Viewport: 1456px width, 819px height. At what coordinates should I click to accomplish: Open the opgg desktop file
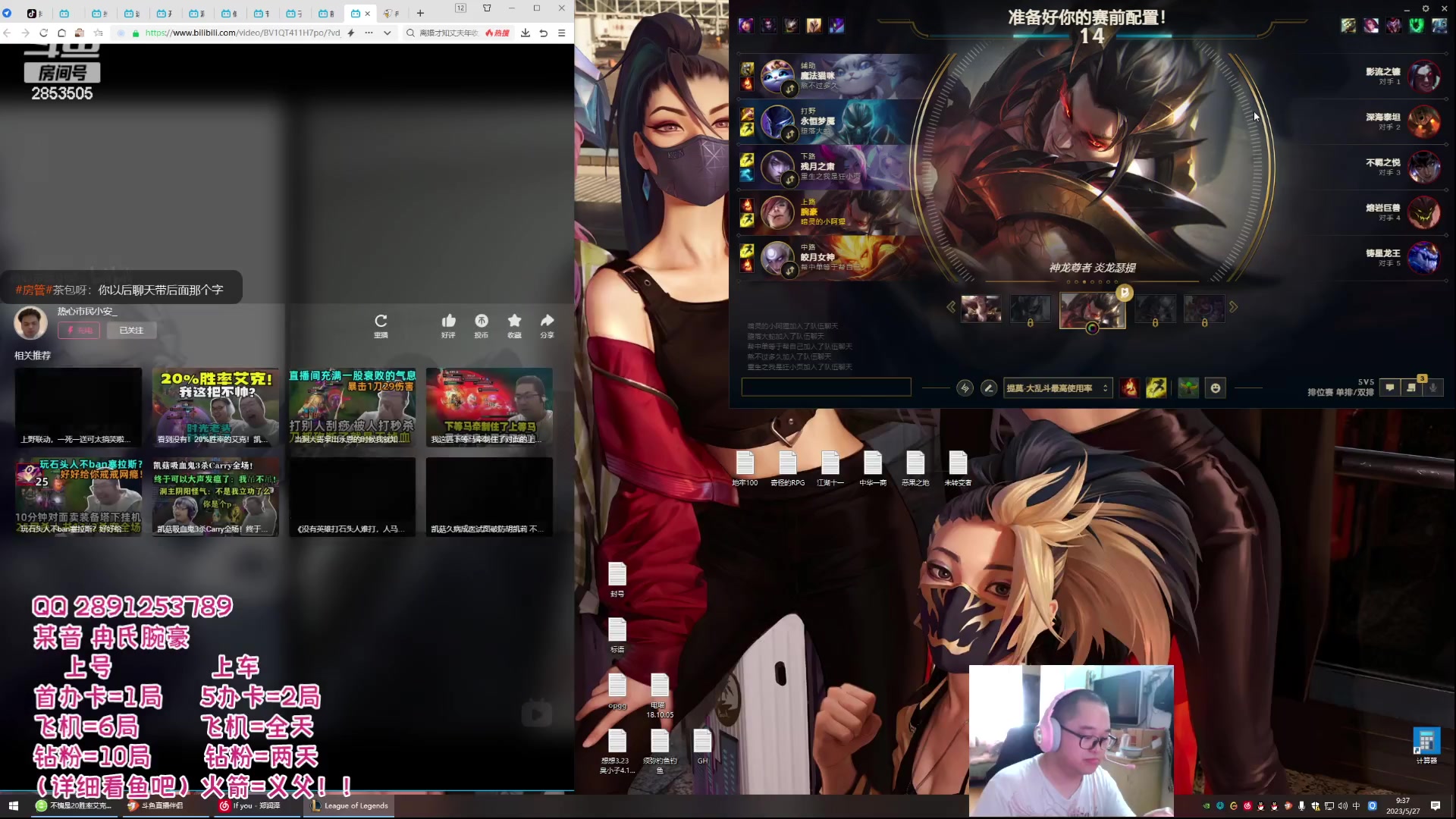pos(617,691)
